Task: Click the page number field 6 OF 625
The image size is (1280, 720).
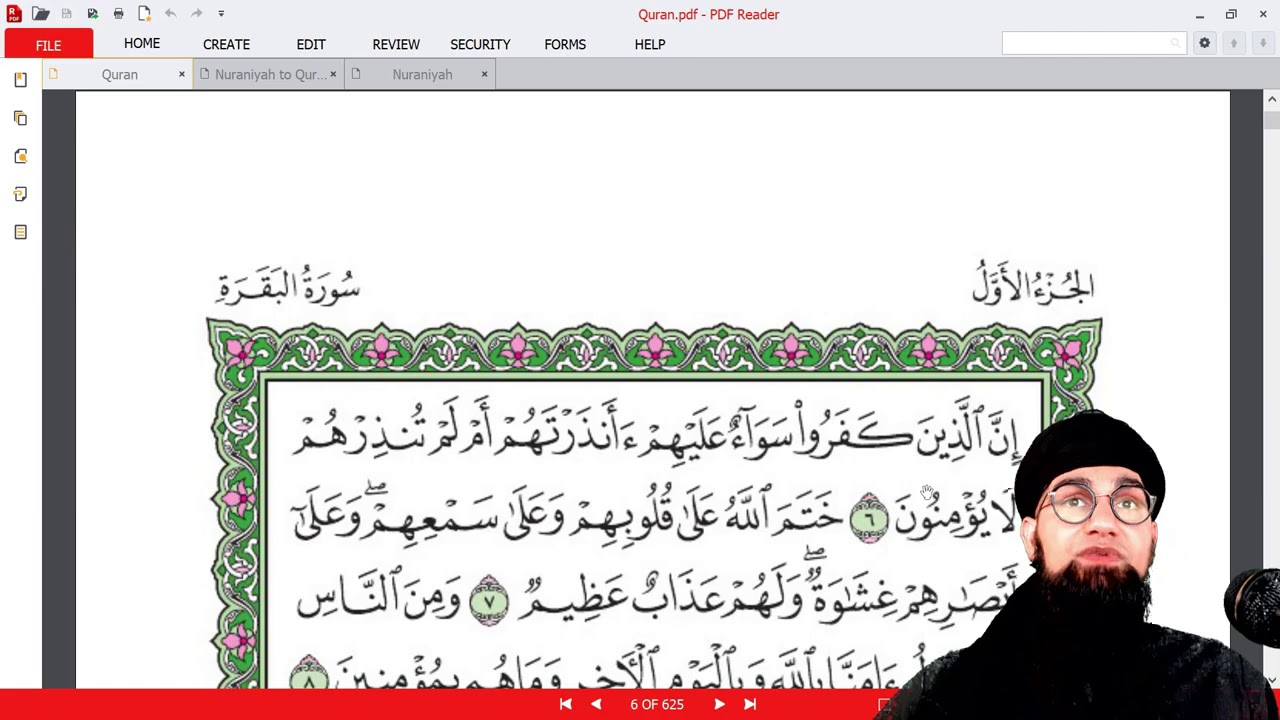Action: point(657,704)
